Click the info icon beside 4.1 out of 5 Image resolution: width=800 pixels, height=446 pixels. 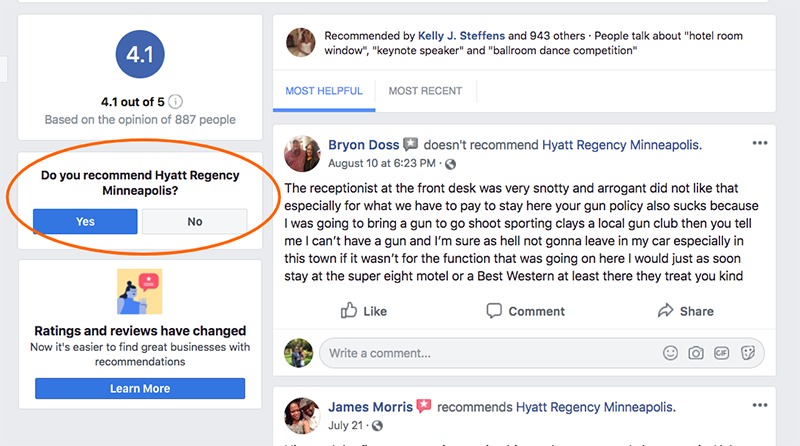(175, 102)
